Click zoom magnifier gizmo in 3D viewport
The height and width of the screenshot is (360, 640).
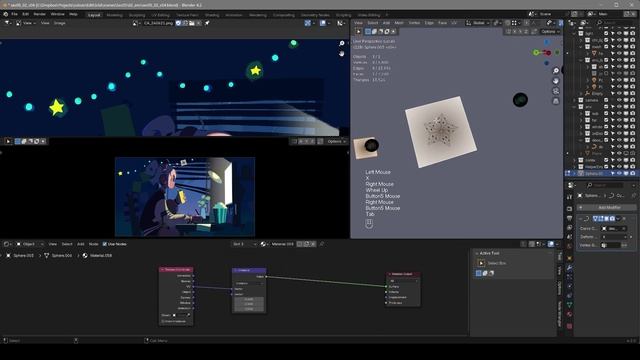(556, 71)
